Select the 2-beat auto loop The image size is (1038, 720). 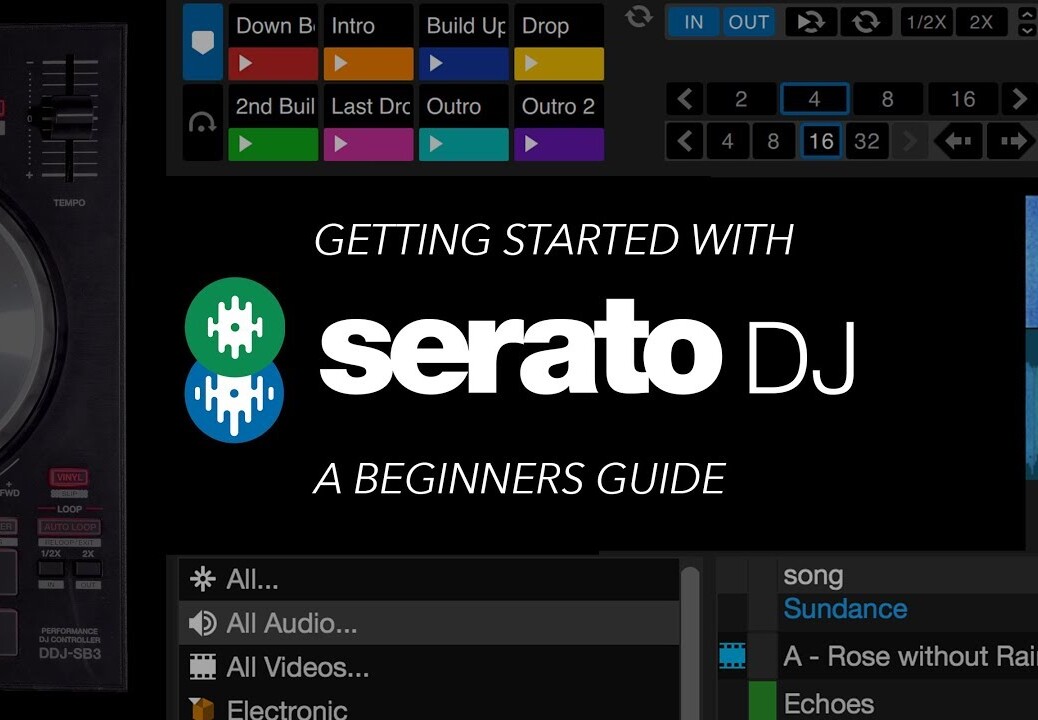click(741, 99)
